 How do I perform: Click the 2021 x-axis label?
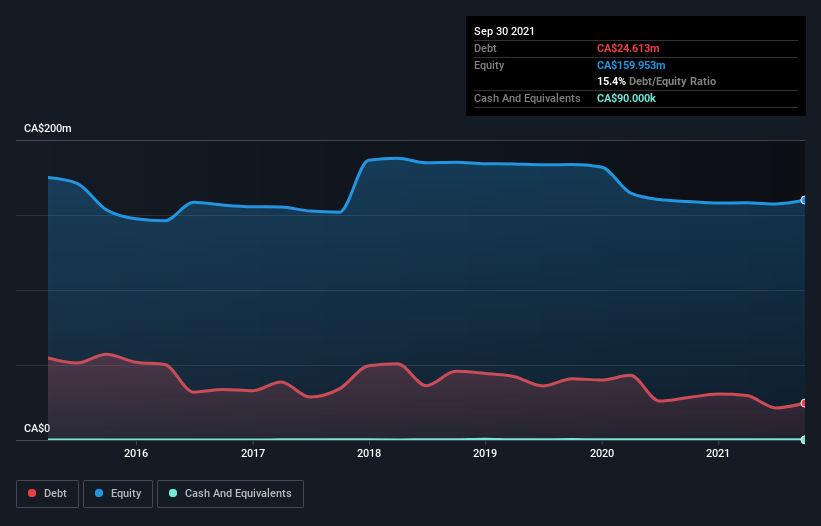pos(717,453)
